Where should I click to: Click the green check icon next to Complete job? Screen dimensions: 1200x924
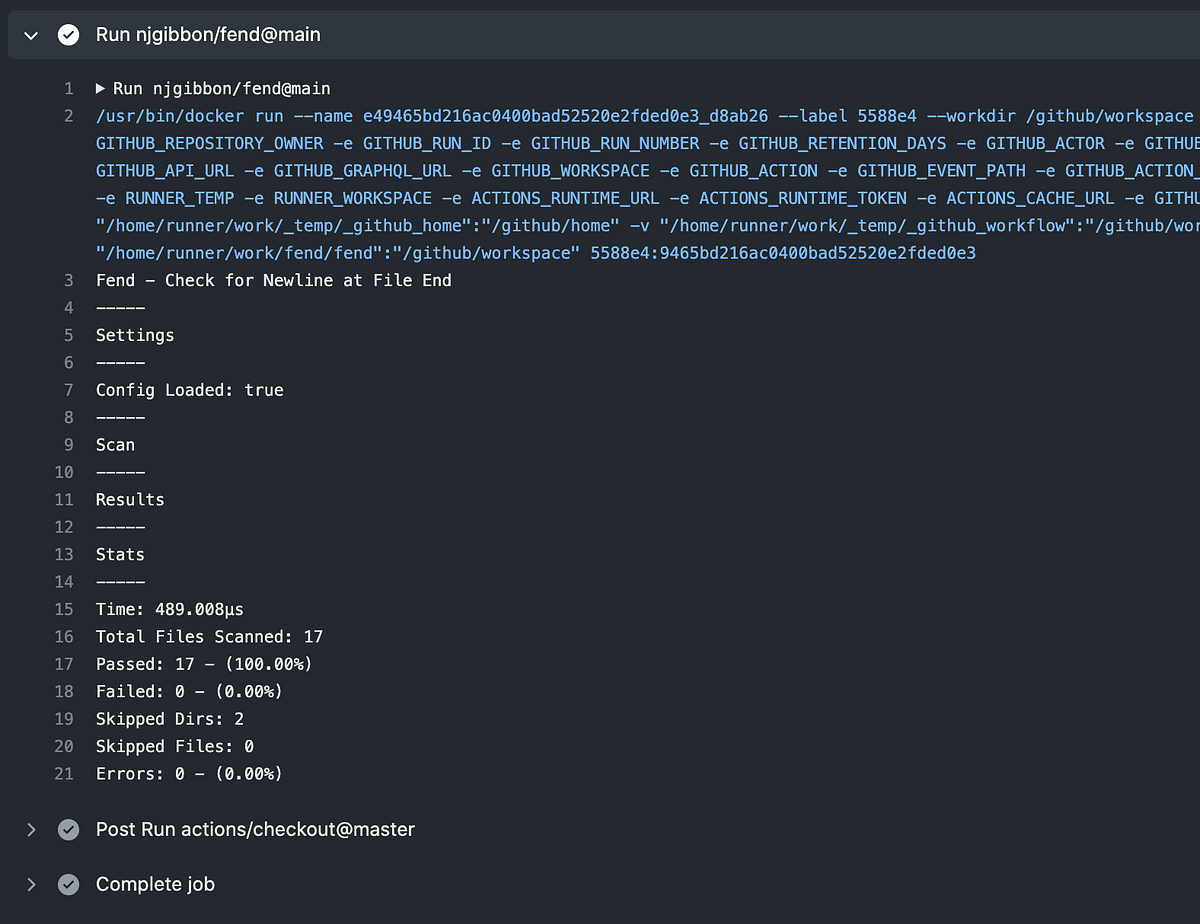(x=67, y=884)
